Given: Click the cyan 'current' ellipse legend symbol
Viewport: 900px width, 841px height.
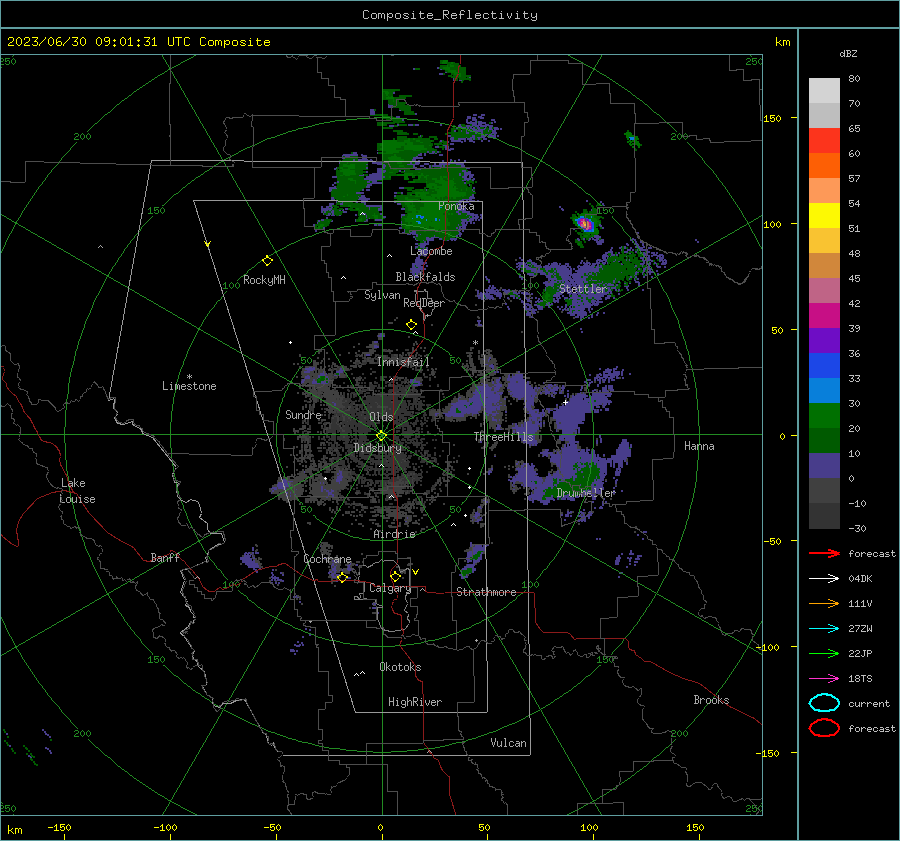Looking at the screenshot, I should [824, 703].
